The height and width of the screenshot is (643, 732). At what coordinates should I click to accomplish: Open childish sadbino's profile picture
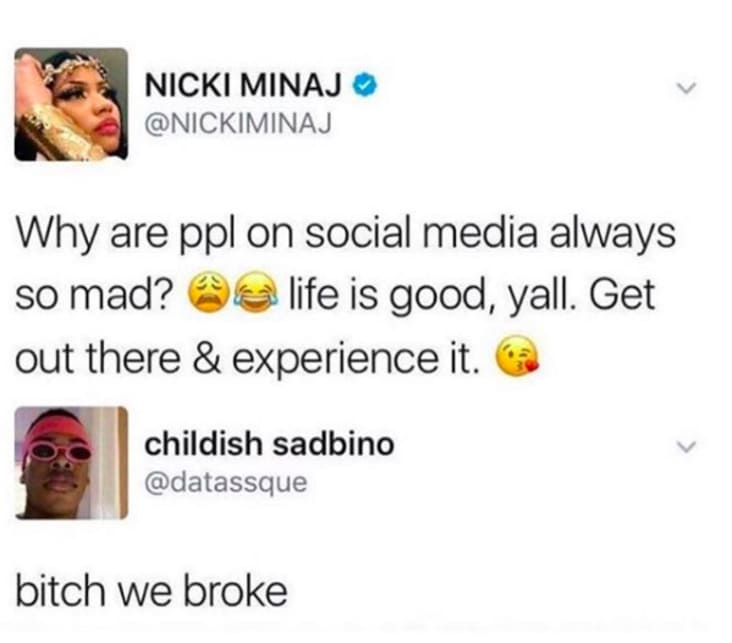(x=71, y=463)
